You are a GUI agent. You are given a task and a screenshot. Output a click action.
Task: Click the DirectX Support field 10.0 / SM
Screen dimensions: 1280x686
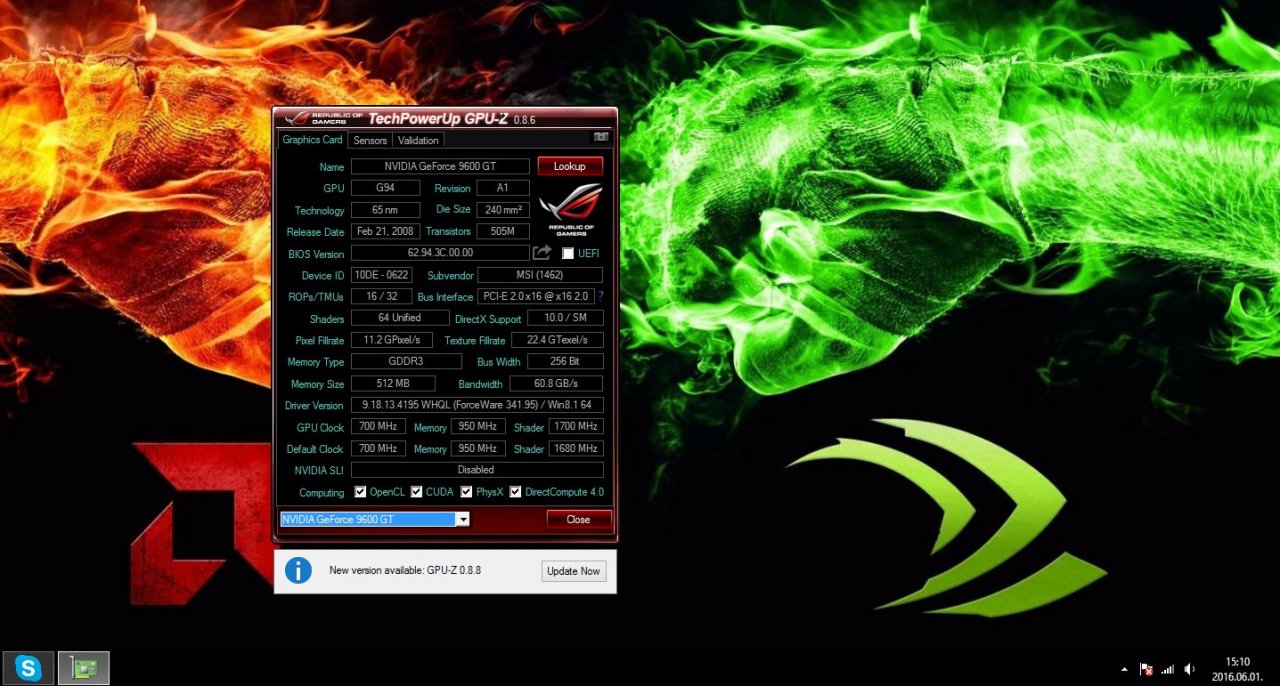(565, 318)
